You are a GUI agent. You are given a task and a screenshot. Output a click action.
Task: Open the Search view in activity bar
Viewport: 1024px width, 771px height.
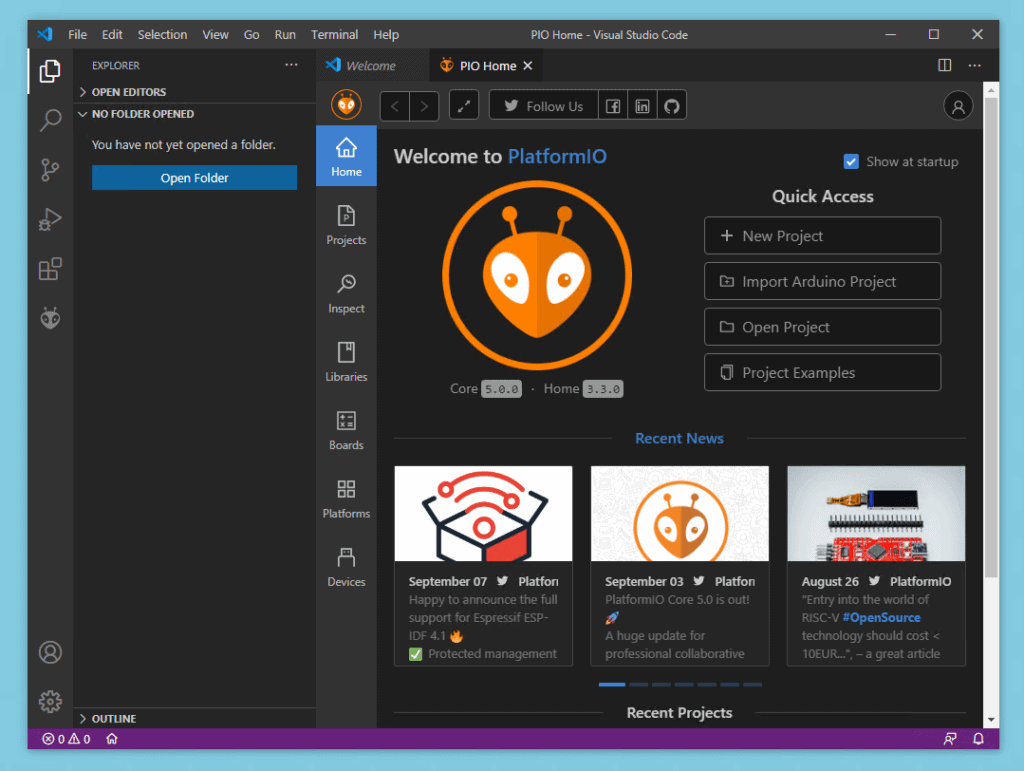(x=50, y=120)
